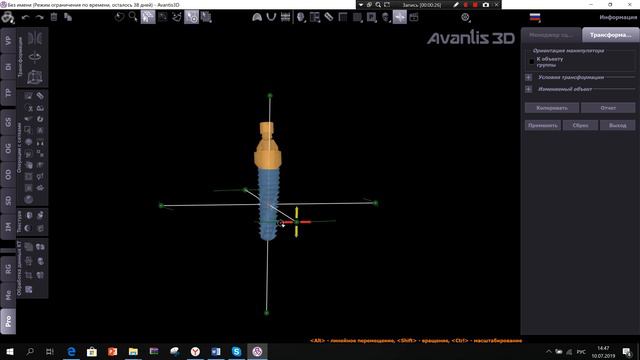The image size is (640, 360).
Task: Click the orange abutment on the implant
Action: coord(267,145)
